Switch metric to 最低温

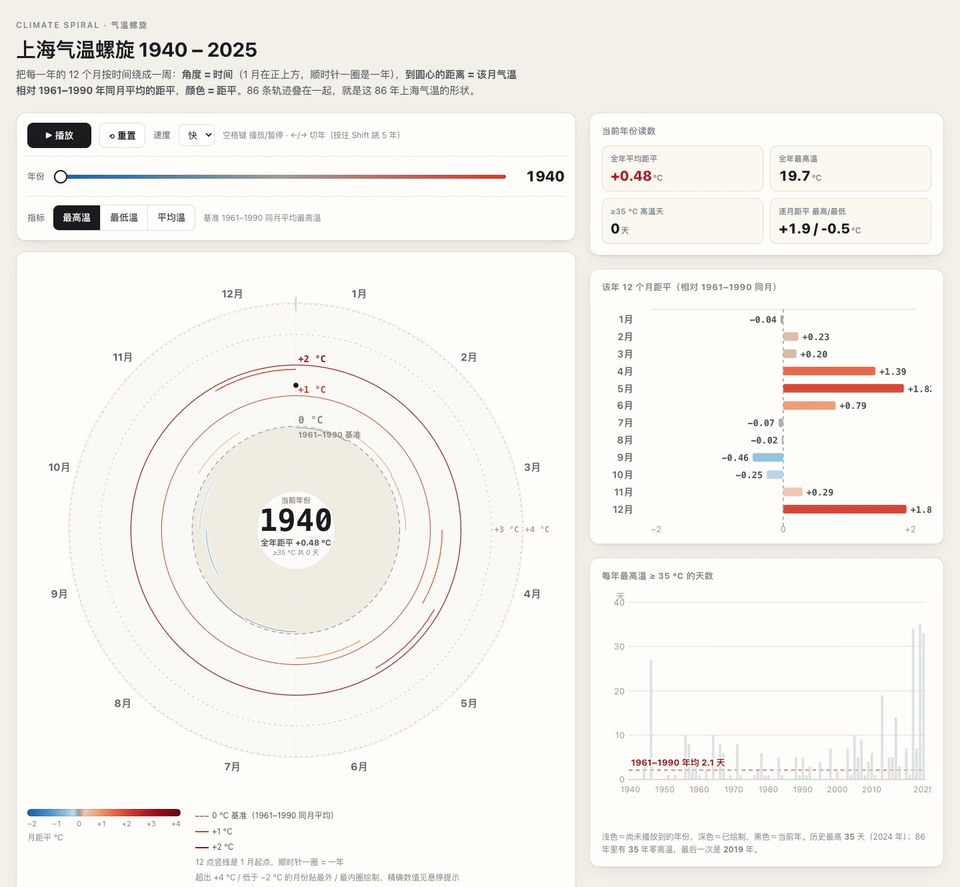tap(124, 217)
